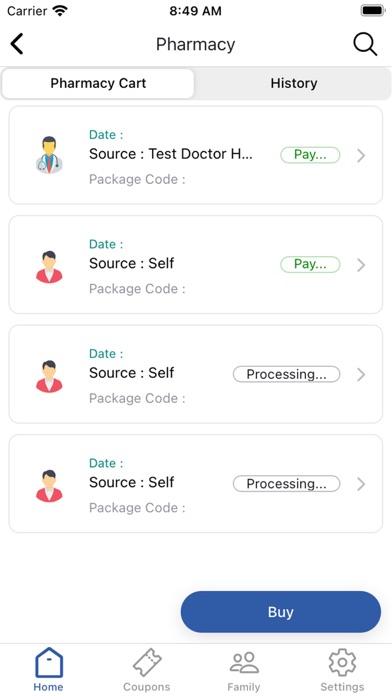This screenshot has height=696, width=392.
Task: Tap the blue Buy button
Action: pos(281,612)
